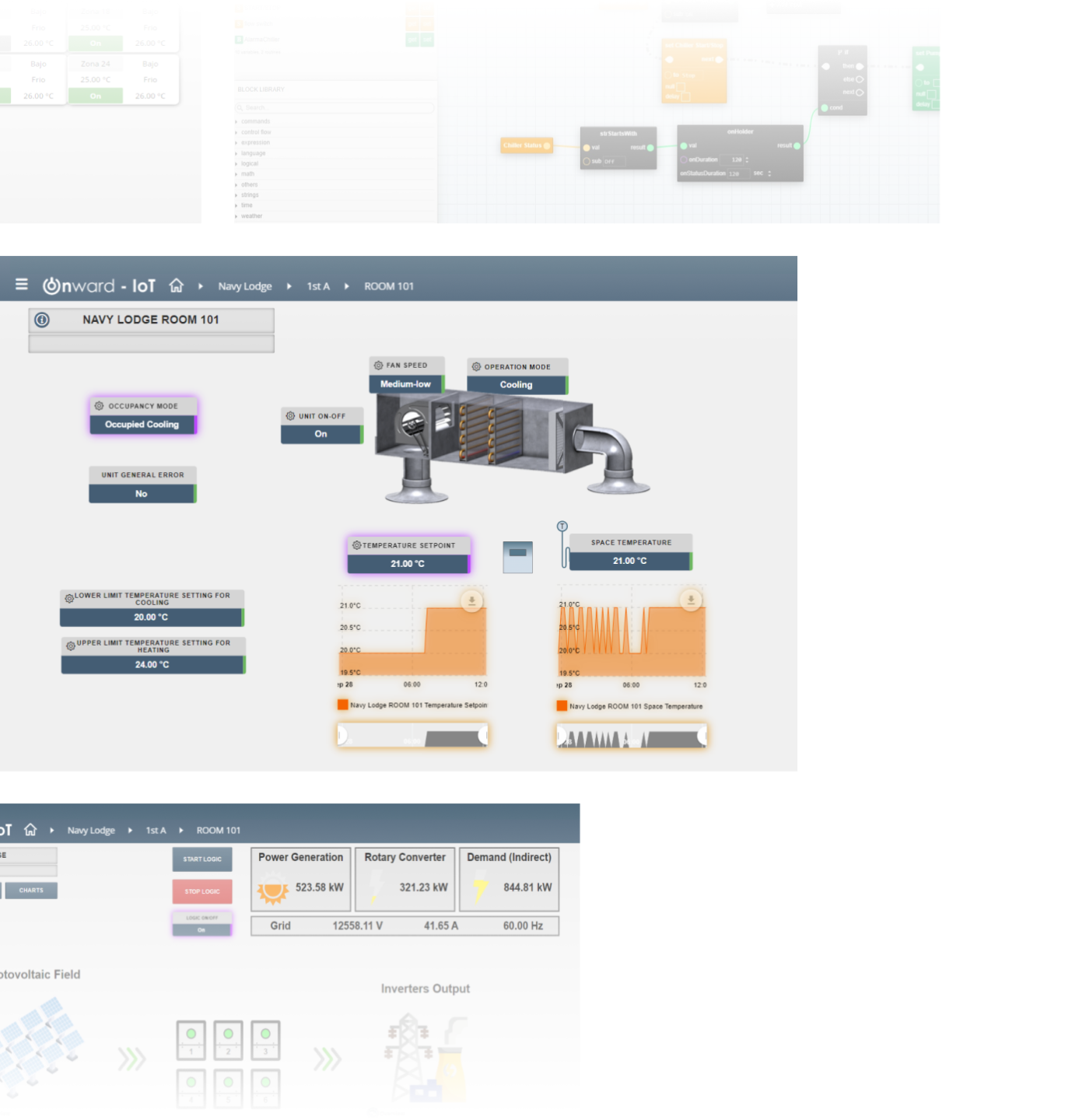1086x1120 pixels.
Task: Open the Unit On-Off gear settings
Action: click(x=290, y=416)
